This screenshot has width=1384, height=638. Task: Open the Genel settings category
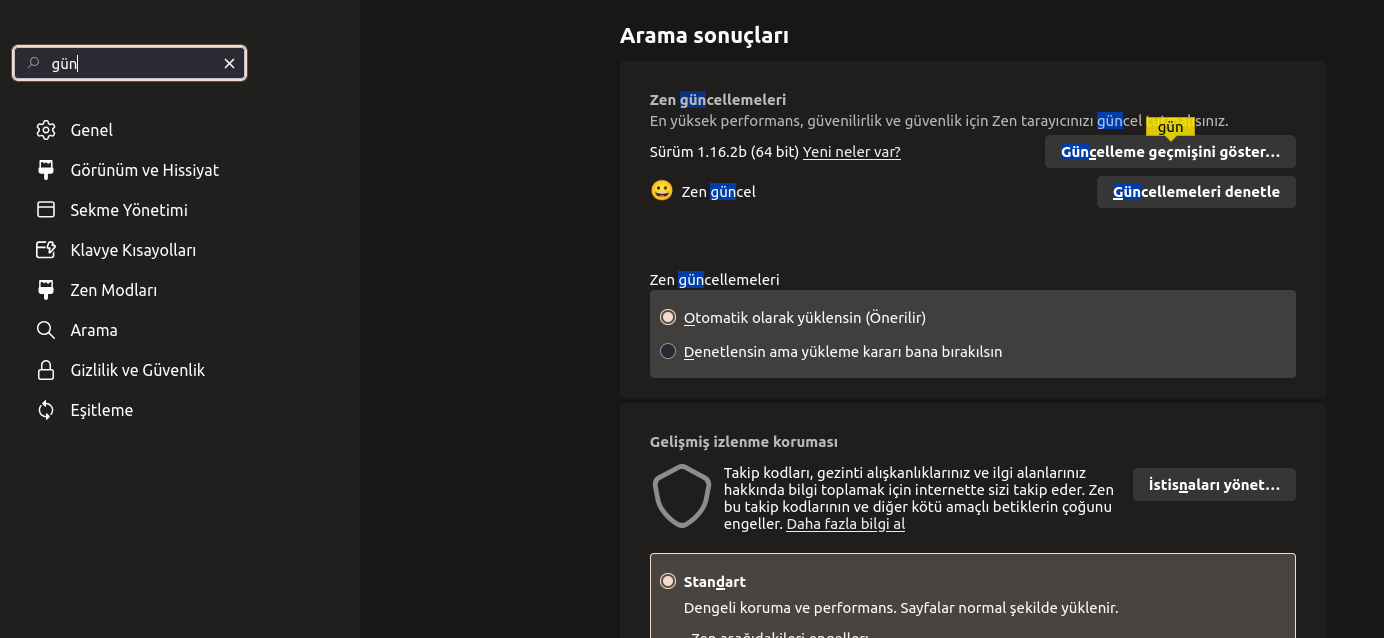pos(91,130)
